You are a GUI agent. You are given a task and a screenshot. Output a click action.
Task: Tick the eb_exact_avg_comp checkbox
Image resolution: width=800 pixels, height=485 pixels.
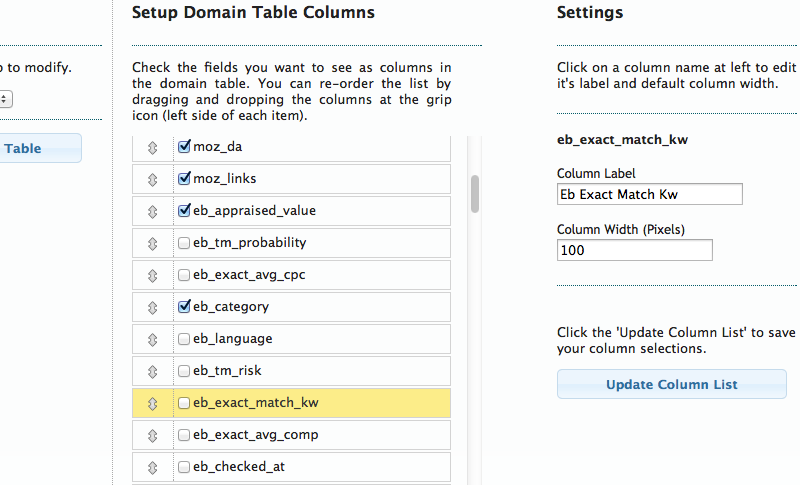[x=184, y=435]
